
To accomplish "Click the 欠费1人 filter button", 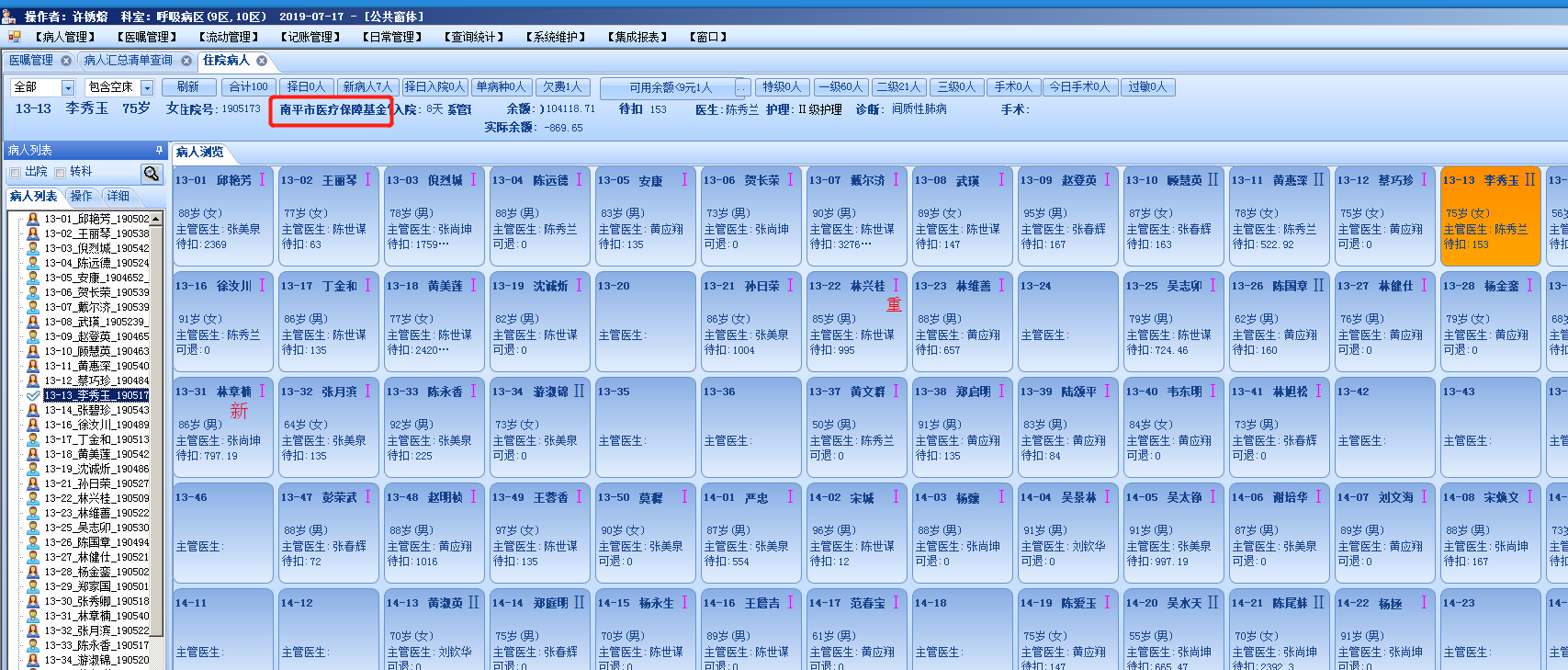I will [562, 87].
